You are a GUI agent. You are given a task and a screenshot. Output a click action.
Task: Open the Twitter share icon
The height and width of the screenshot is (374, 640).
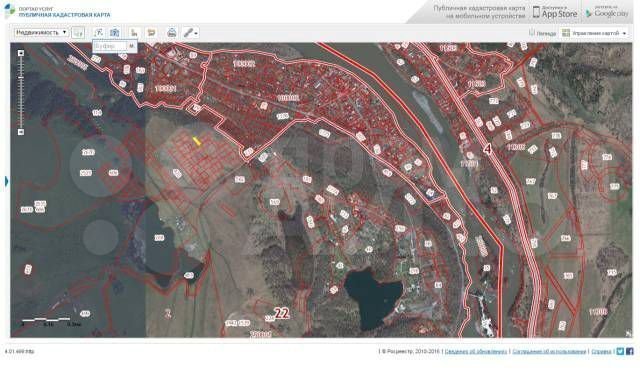tap(620, 351)
